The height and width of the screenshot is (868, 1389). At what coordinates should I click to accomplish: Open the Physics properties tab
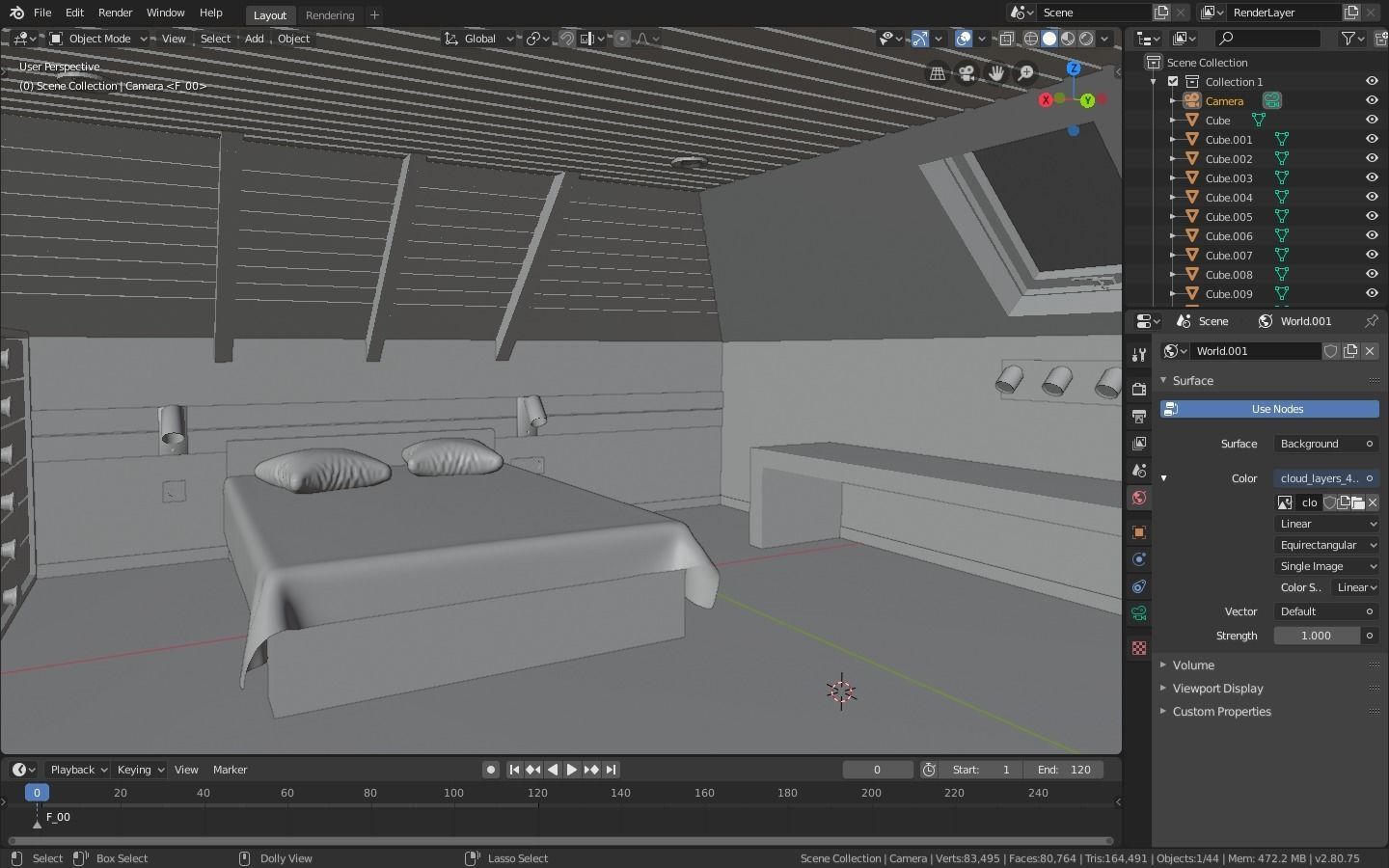tap(1139, 559)
